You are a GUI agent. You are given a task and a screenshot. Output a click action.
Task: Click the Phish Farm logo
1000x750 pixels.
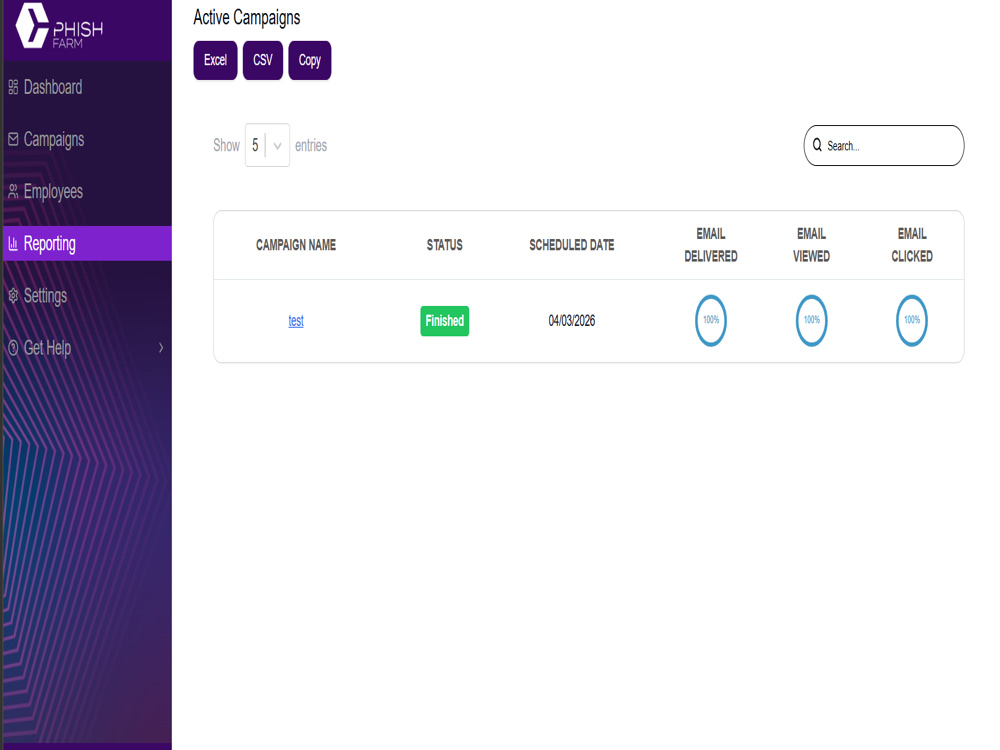coord(59,26)
